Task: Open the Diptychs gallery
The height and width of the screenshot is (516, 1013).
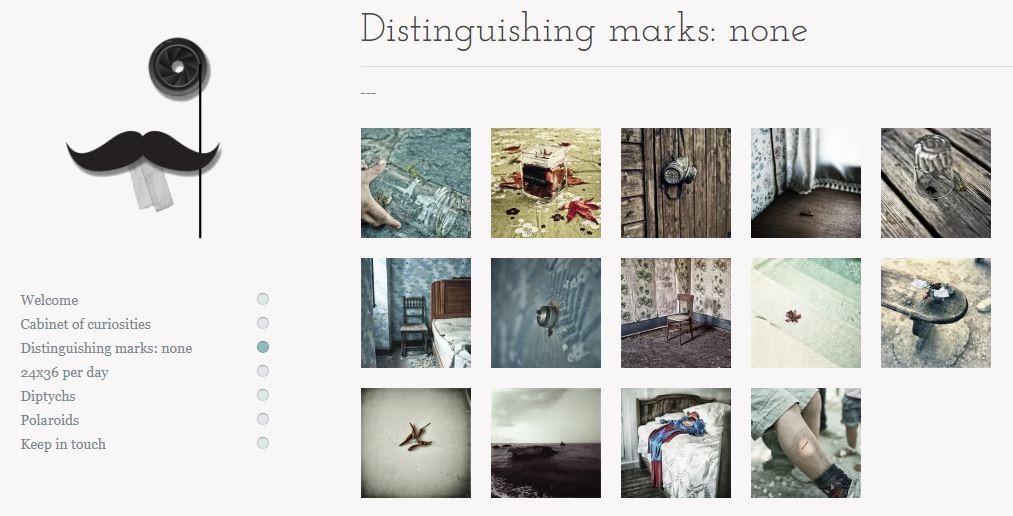Action: pos(48,397)
